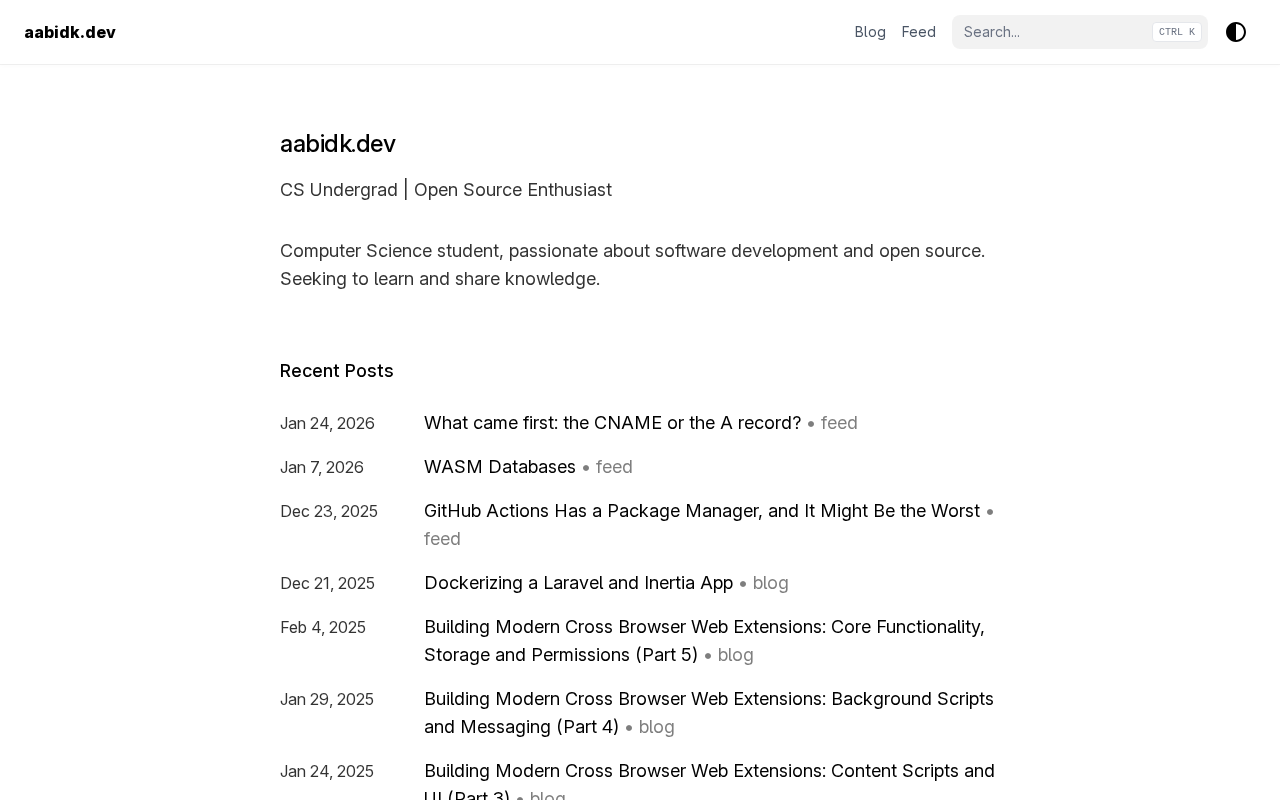1280x800 pixels.
Task: Toggle the dark/light theme icon
Action: click(x=1236, y=32)
